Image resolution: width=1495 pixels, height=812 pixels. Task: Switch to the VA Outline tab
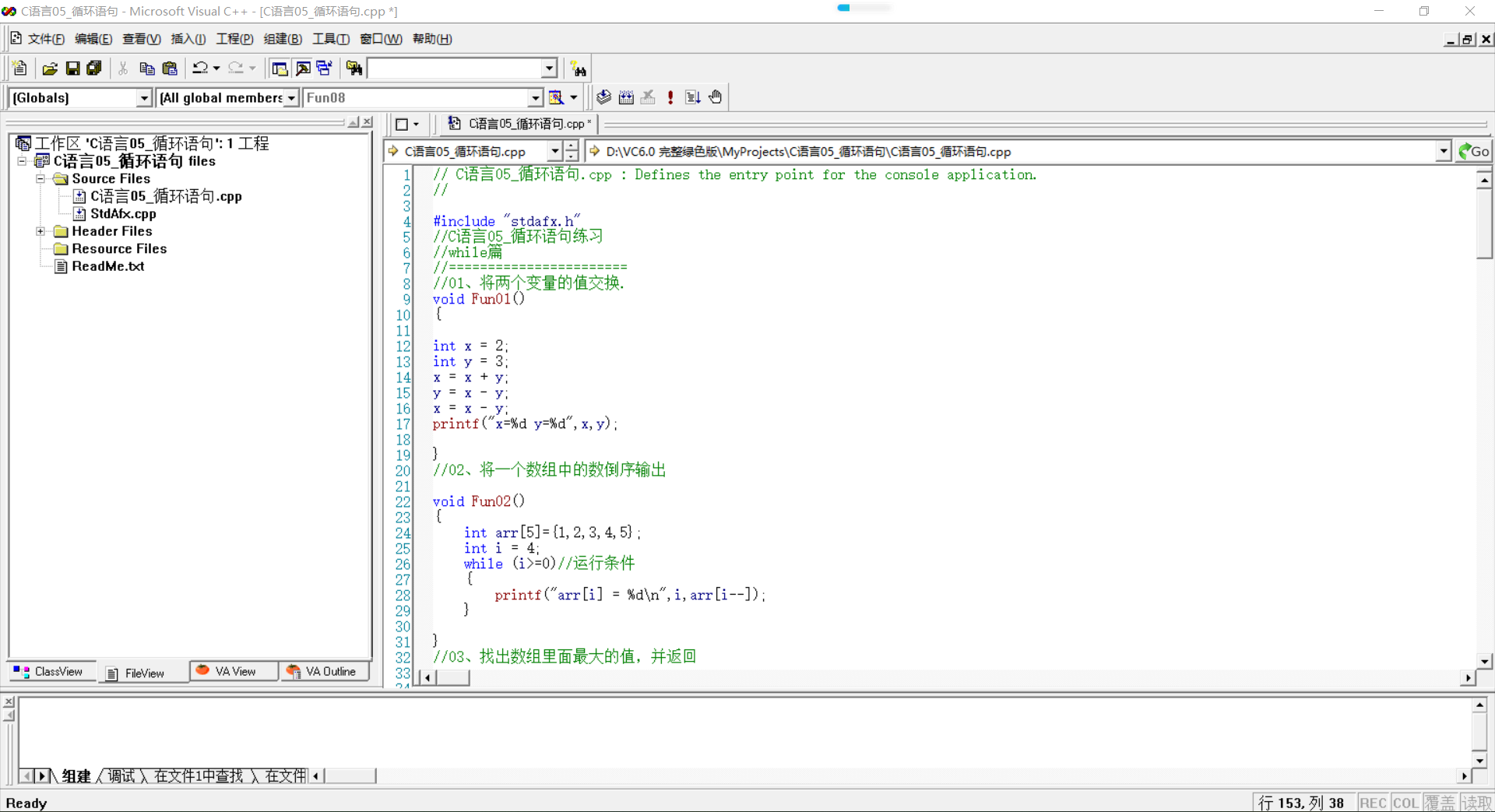pos(323,671)
